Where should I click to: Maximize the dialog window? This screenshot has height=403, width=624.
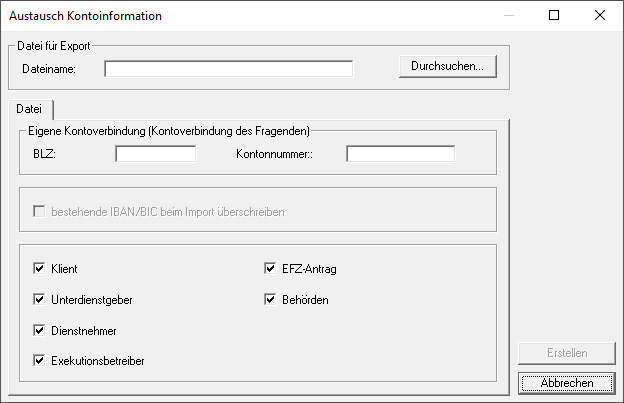coord(554,15)
